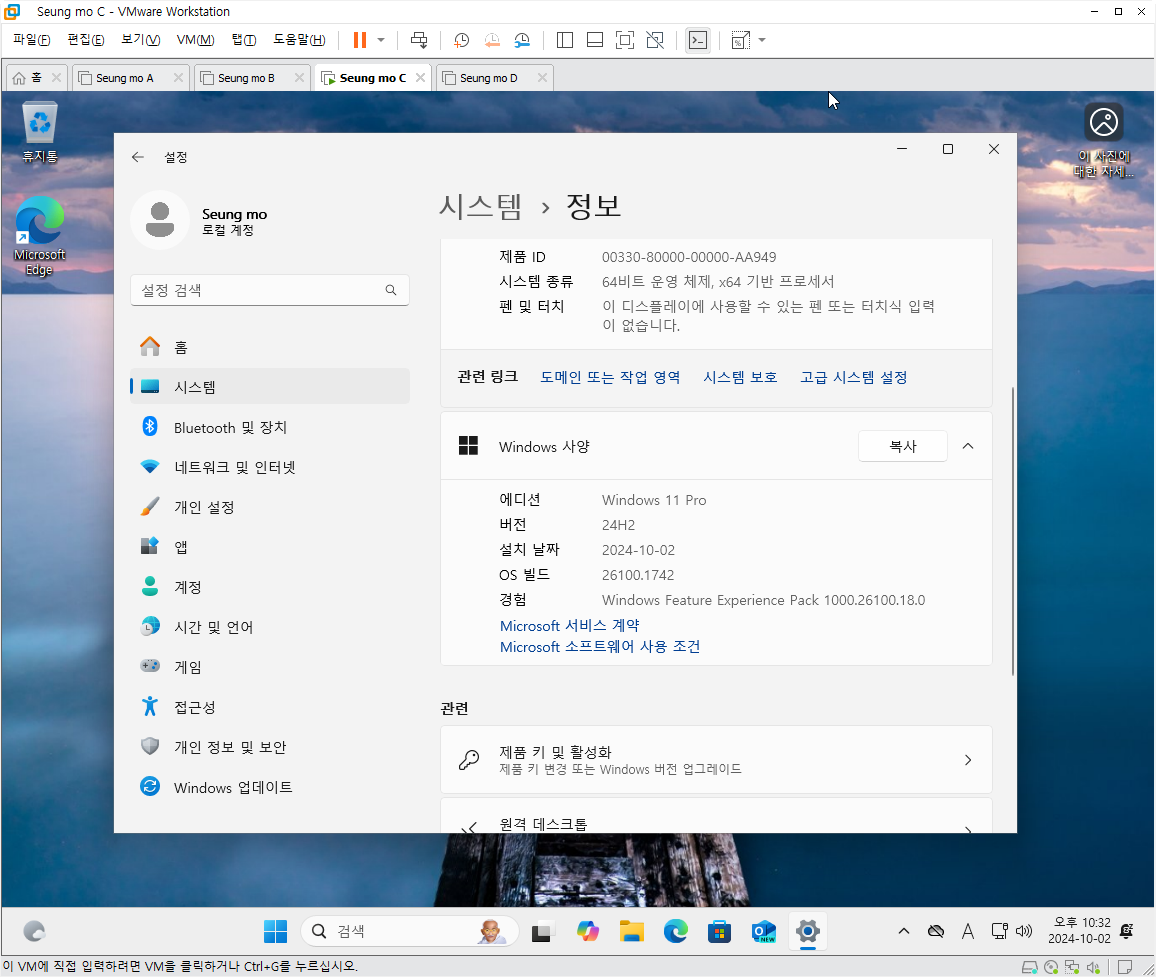
Task: Open File Explorer on the guest taskbar
Action: coord(632,931)
